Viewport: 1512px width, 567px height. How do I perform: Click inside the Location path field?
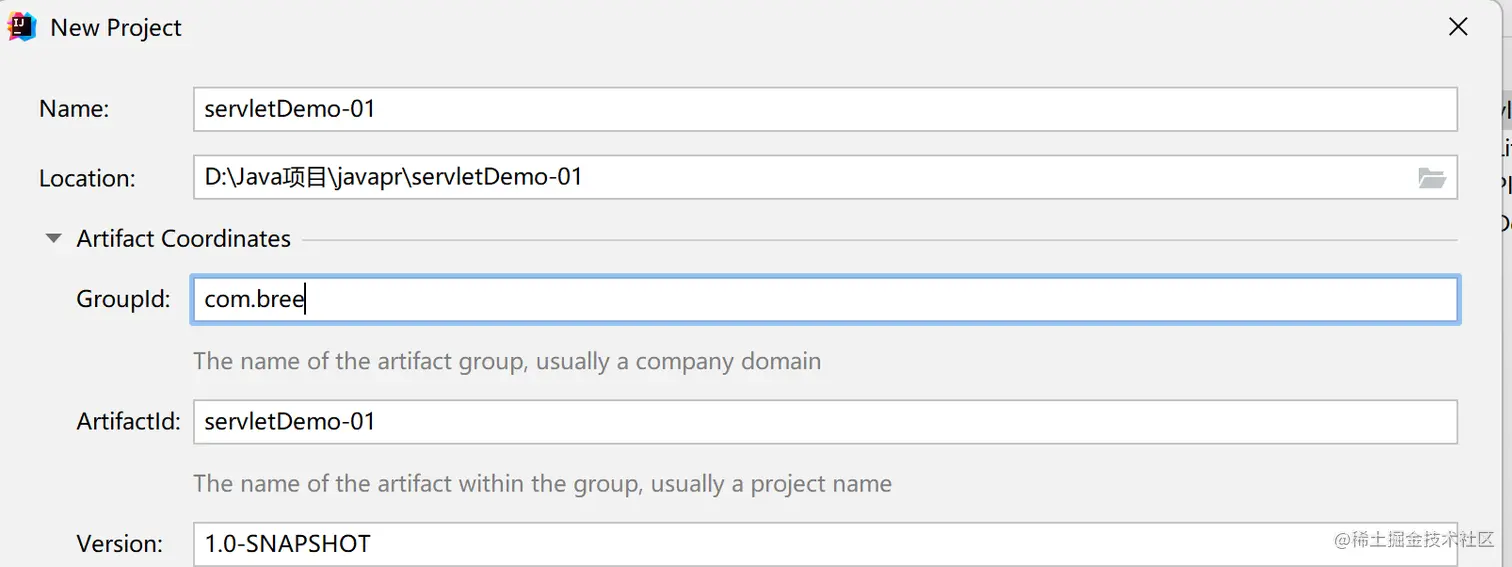point(800,177)
